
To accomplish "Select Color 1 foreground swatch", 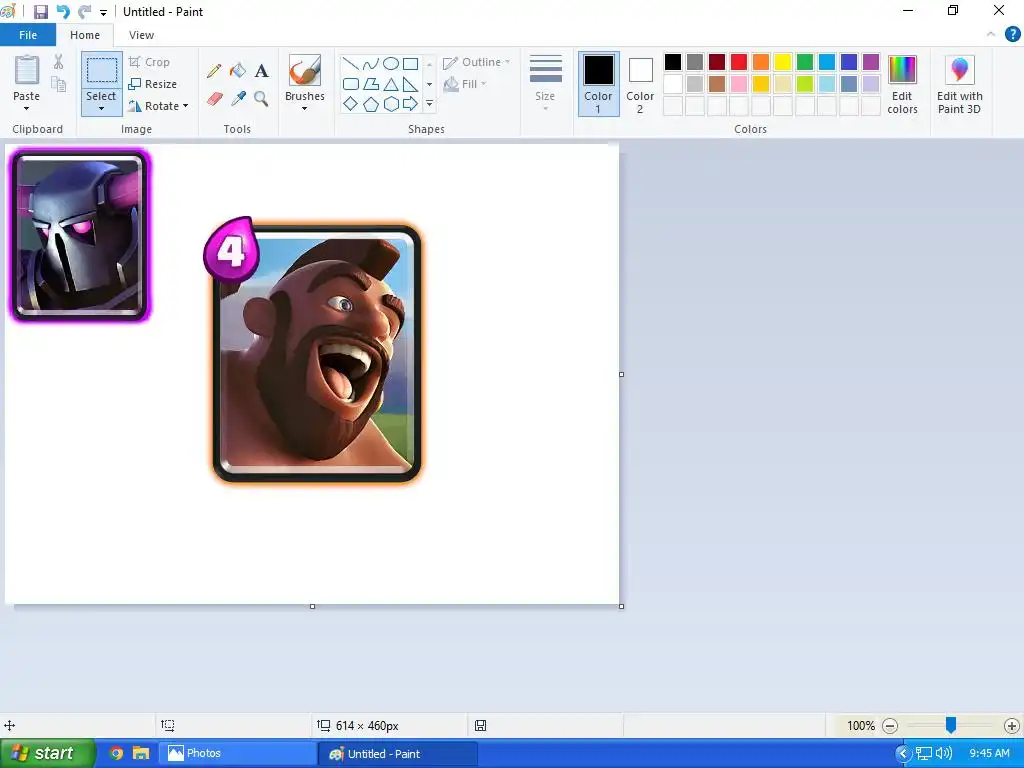I will tap(598, 84).
